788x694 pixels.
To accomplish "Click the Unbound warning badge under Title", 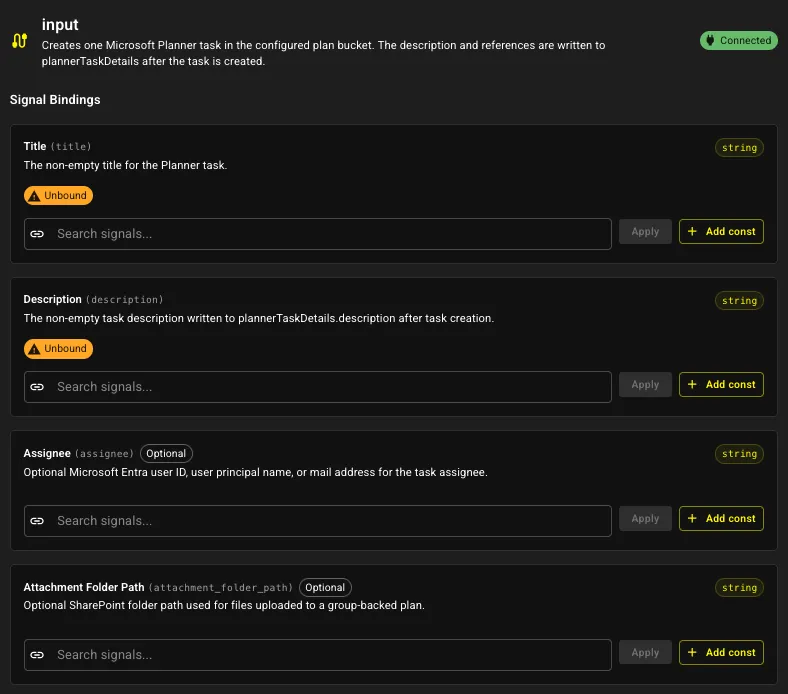I will [x=58, y=195].
